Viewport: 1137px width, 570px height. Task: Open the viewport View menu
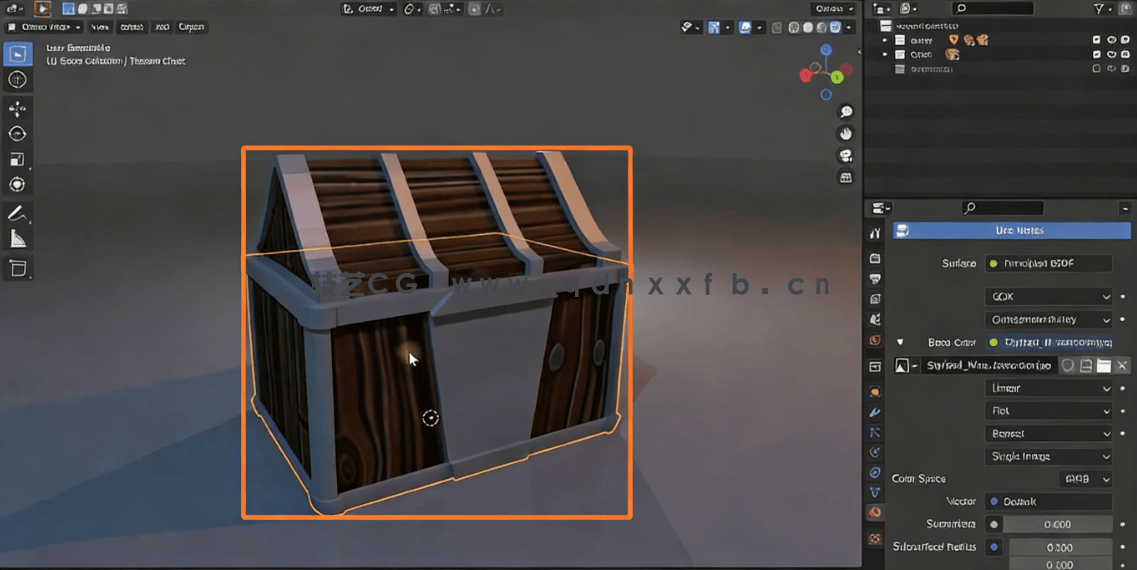coord(100,27)
